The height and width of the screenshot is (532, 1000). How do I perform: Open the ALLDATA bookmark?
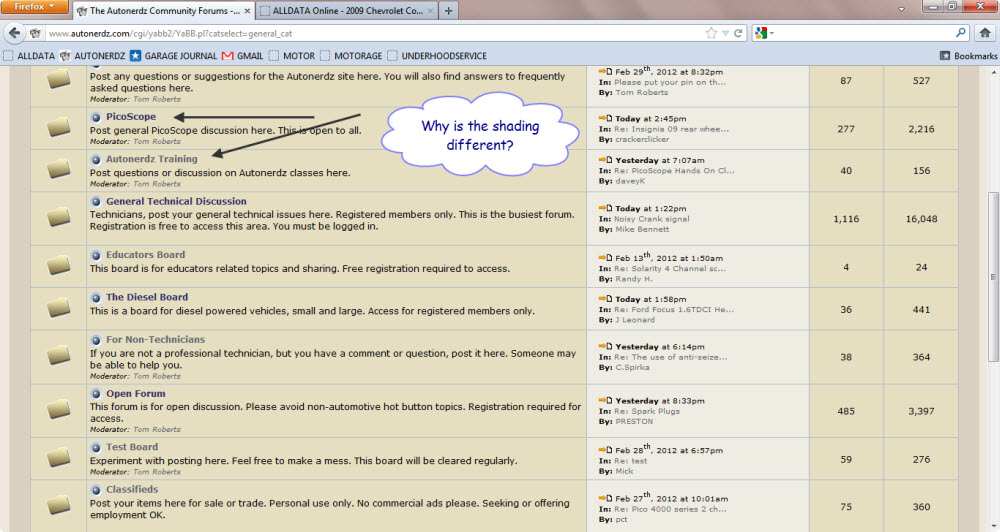pyautogui.click(x=29, y=56)
